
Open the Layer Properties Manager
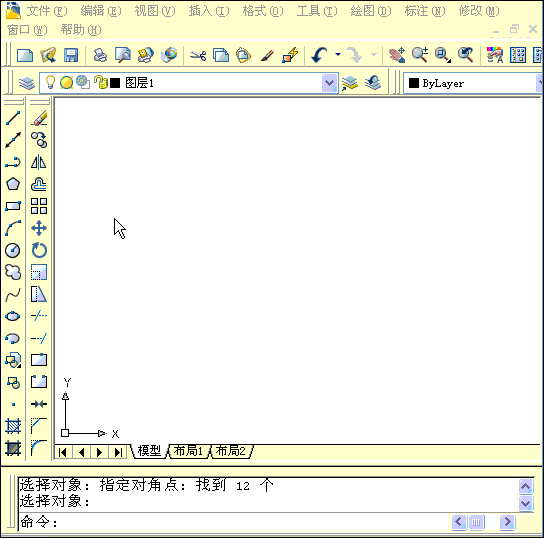27,83
